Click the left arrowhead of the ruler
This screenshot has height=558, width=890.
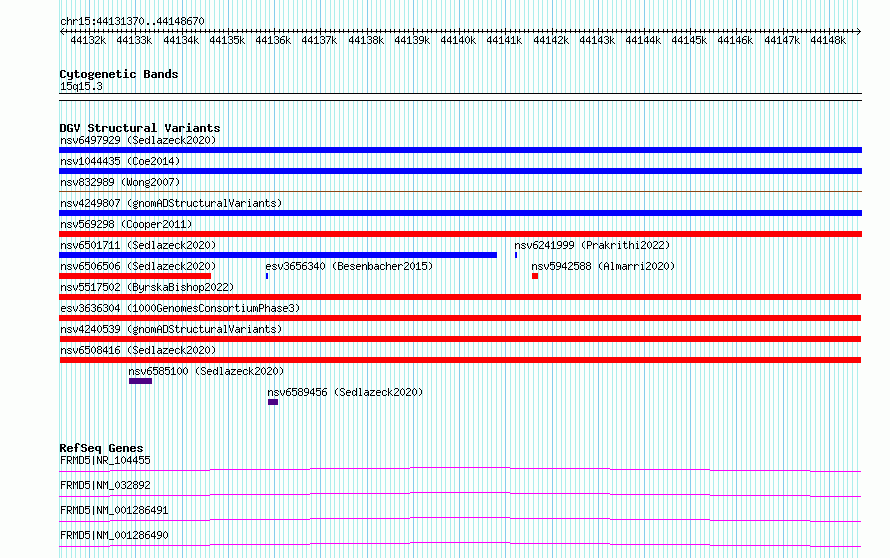coord(61,31)
